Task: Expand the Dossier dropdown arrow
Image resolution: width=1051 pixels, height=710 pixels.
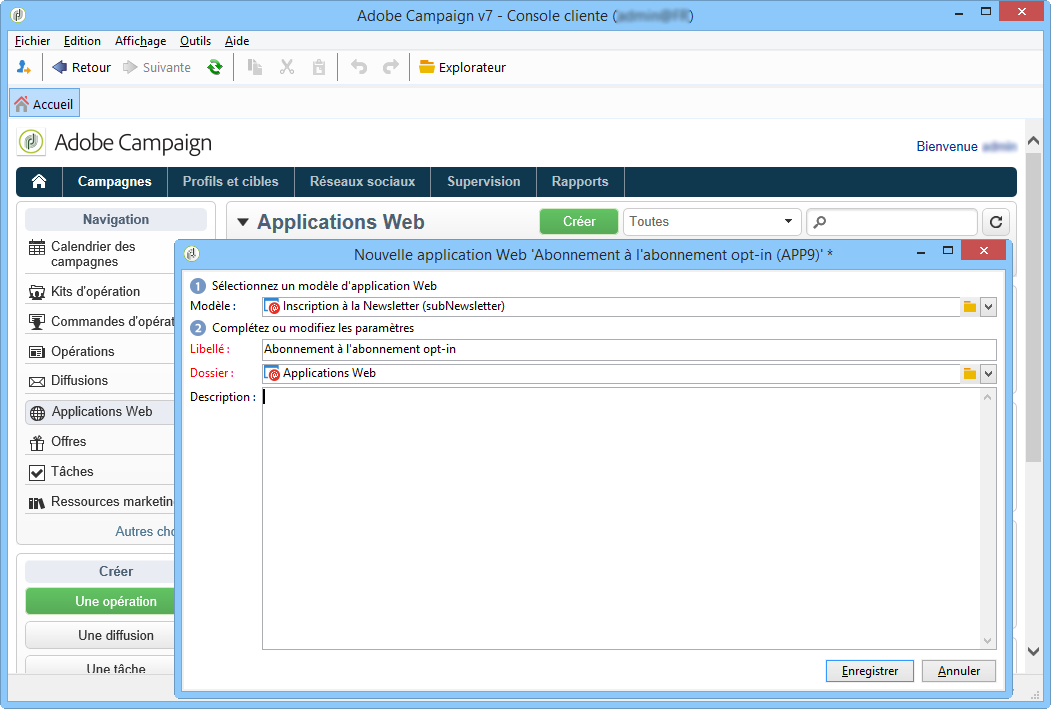Action: (988, 374)
